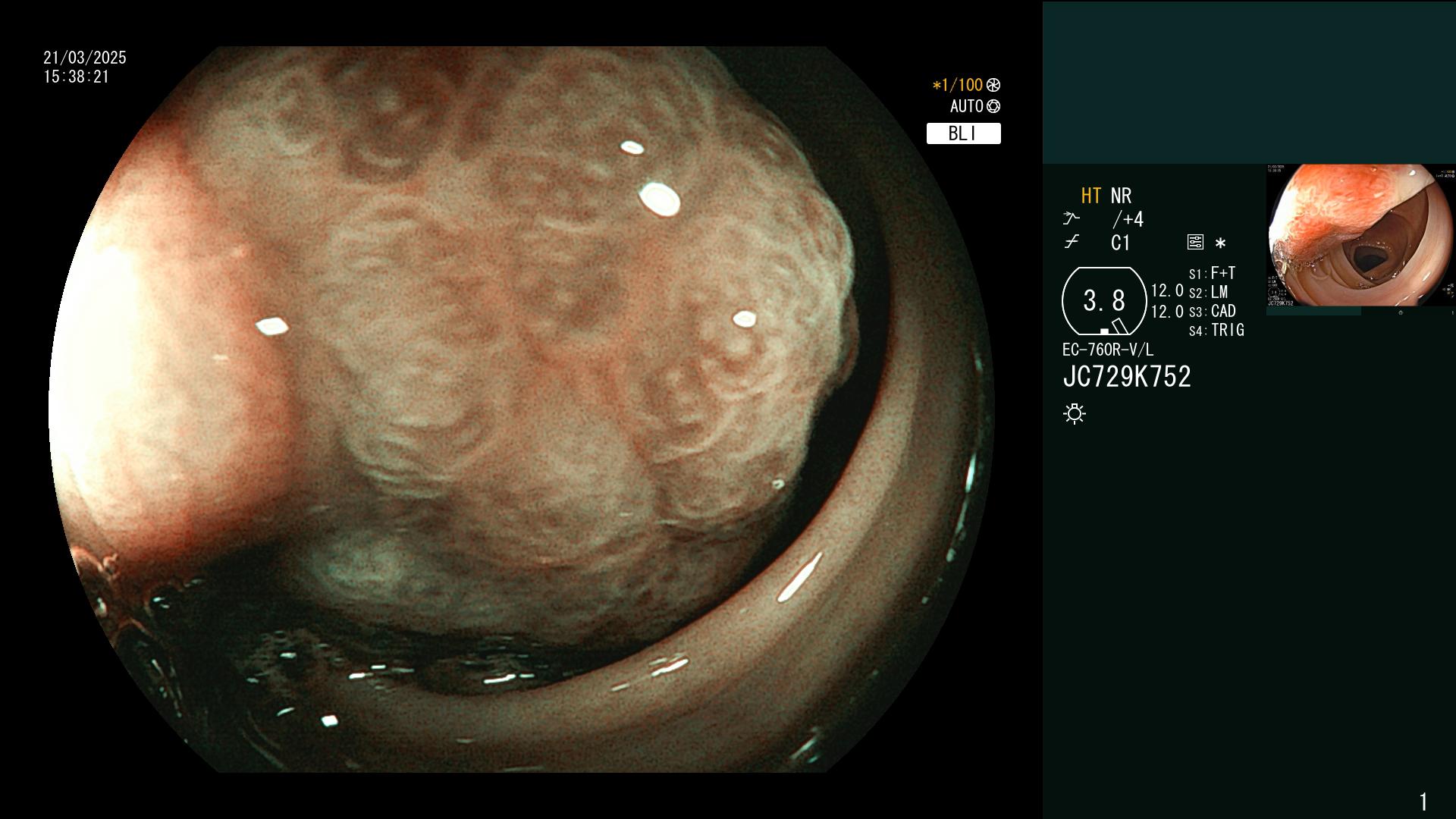Click the main BLI endoscopic image
1456x819 pixels.
coord(522,409)
